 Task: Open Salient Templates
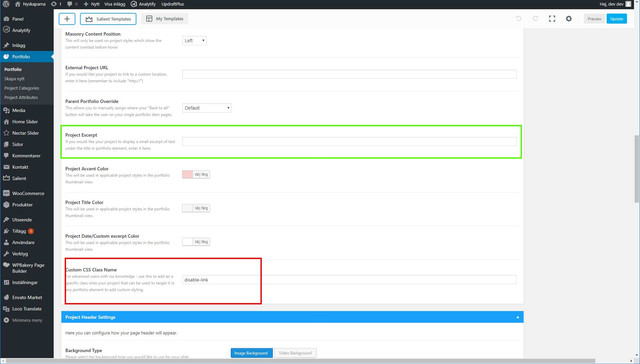pyautogui.click(x=108, y=19)
